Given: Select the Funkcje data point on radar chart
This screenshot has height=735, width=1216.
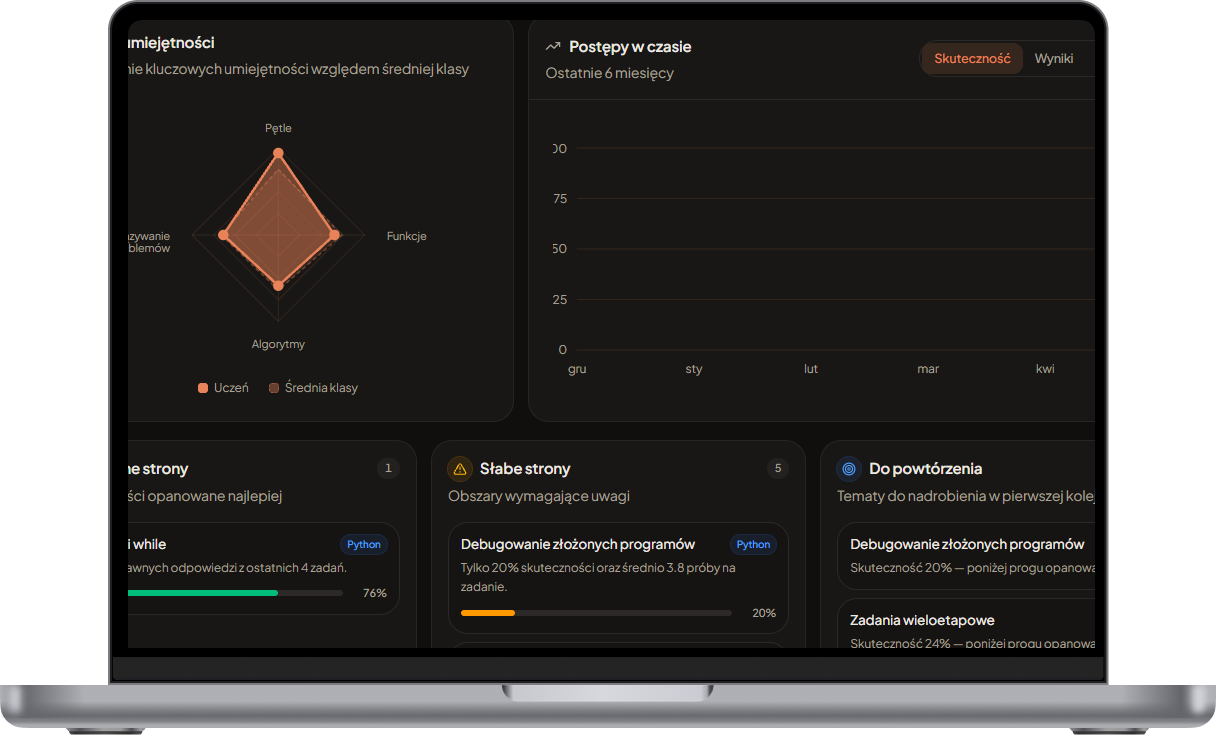Looking at the screenshot, I should click(334, 235).
